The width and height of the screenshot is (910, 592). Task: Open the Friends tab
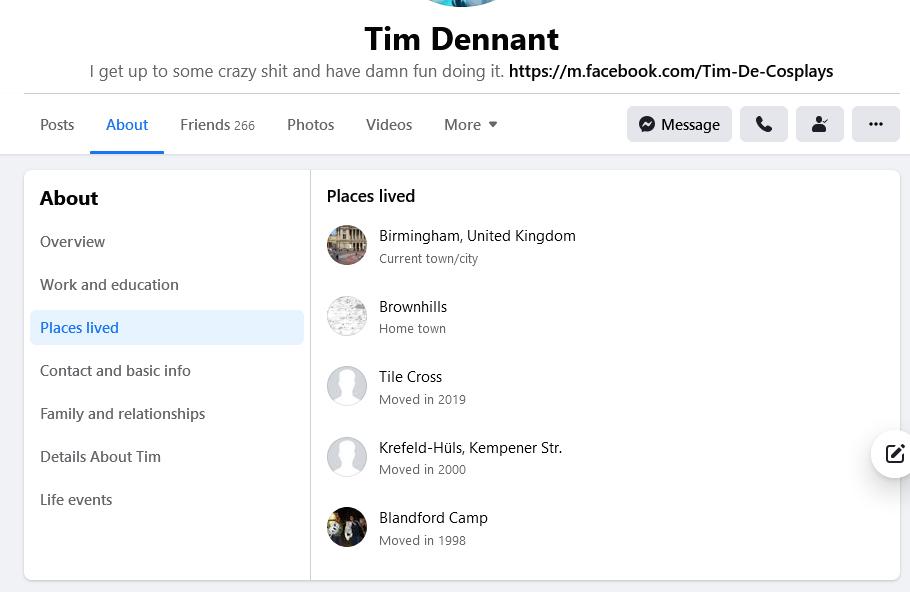tap(217, 125)
